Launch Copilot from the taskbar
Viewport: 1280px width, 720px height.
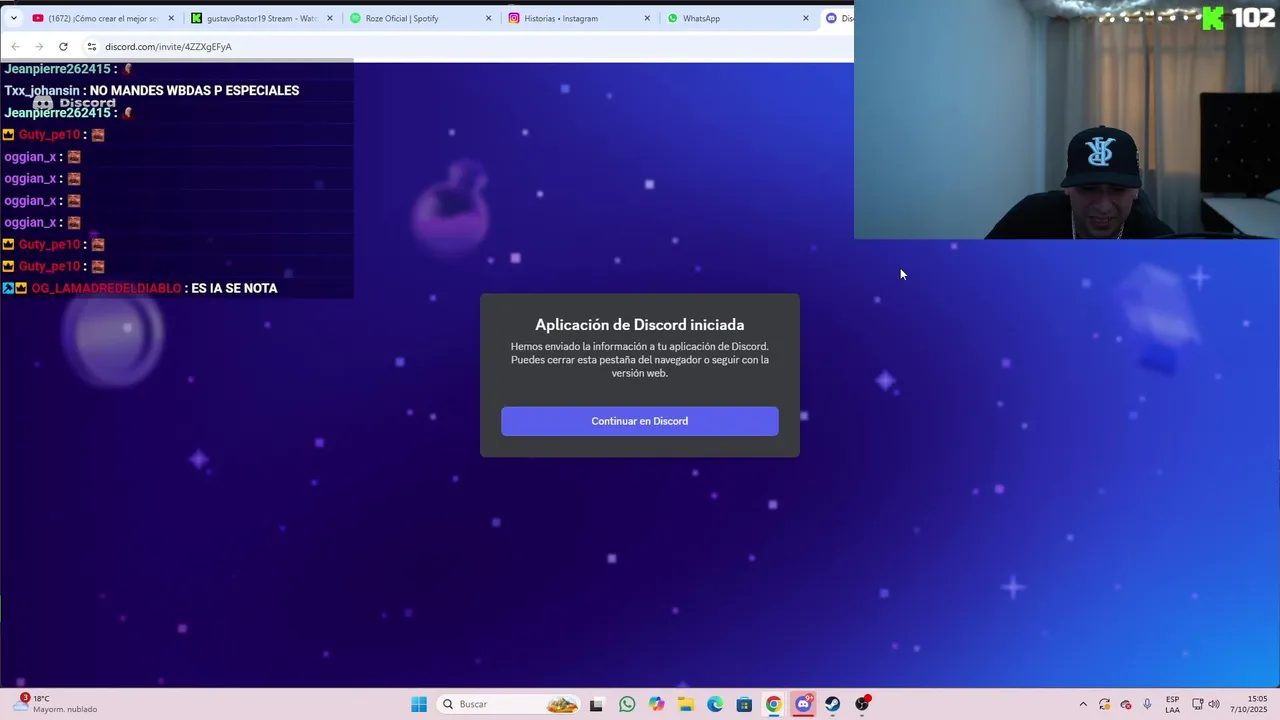(x=656, y=704)
